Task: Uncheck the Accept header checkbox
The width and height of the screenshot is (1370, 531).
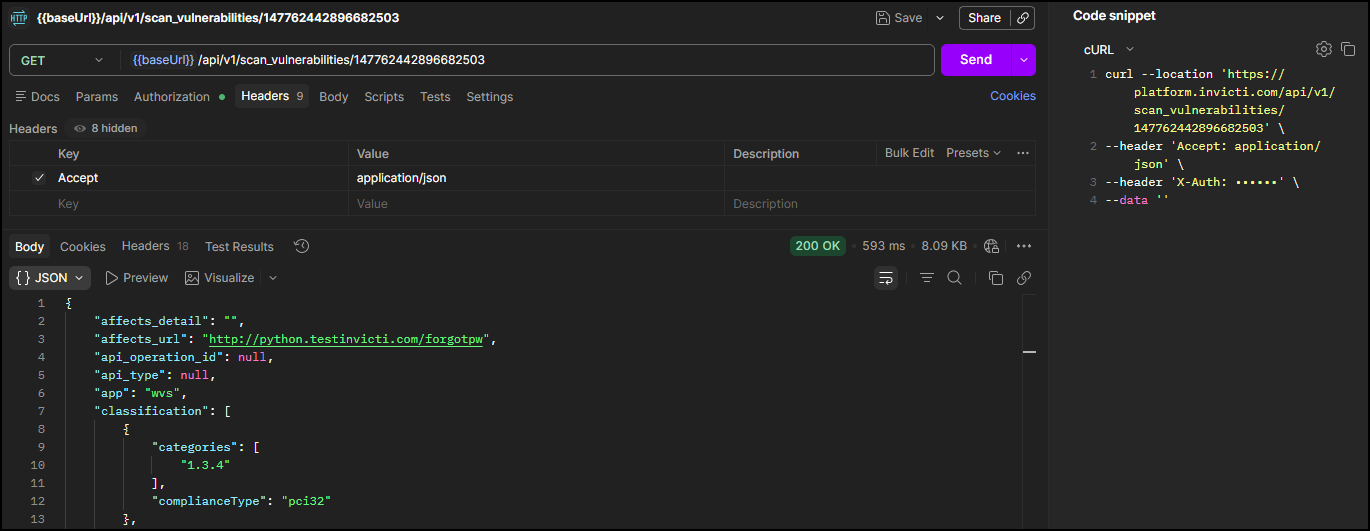Action: pyautogui.click(x=39, y=178)
